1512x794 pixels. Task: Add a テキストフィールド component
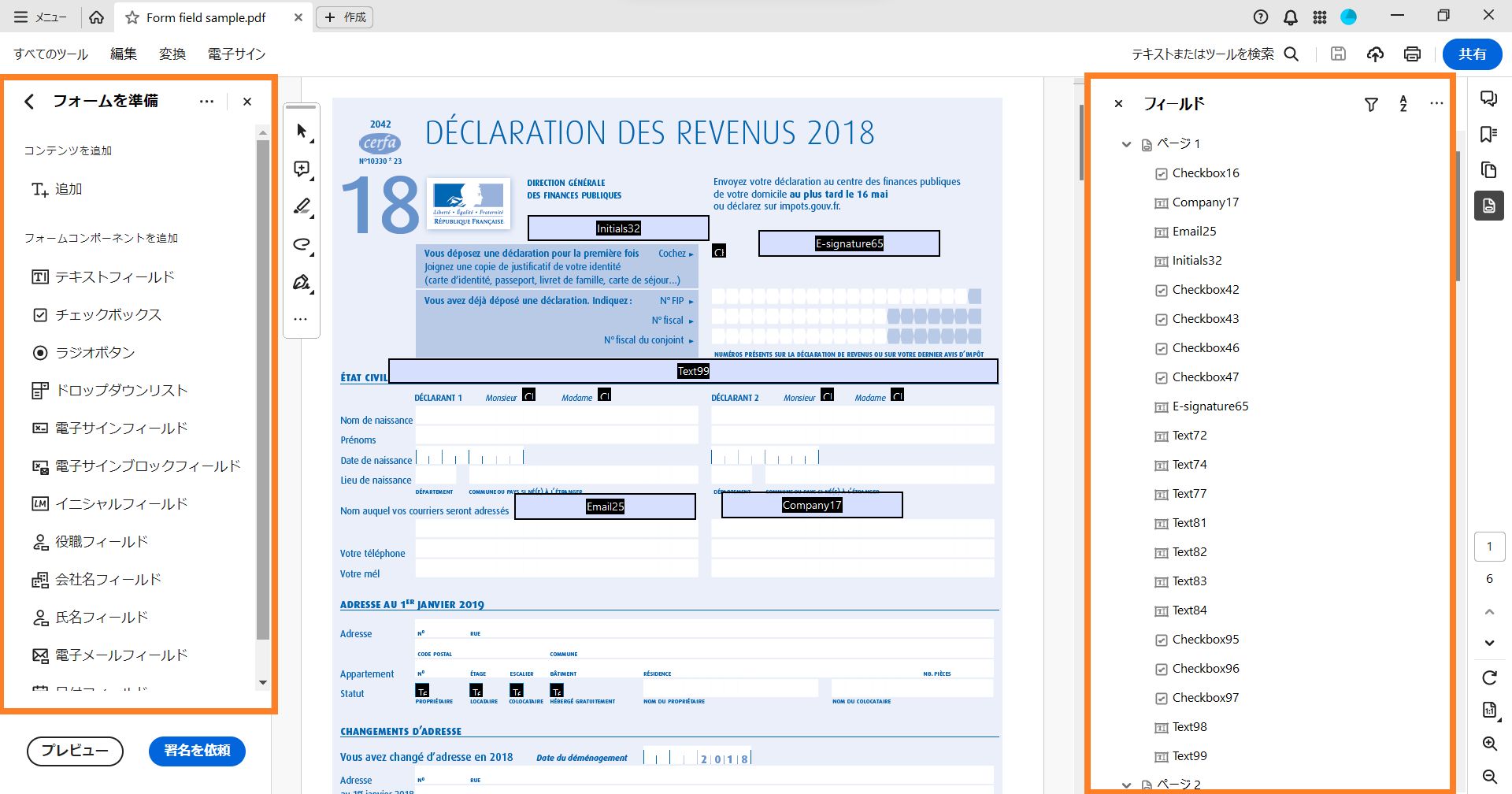click(x=102, y=277)
